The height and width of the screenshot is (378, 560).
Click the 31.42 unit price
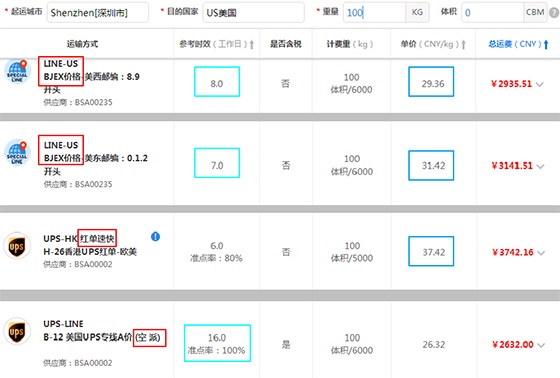tap(433, 165)
